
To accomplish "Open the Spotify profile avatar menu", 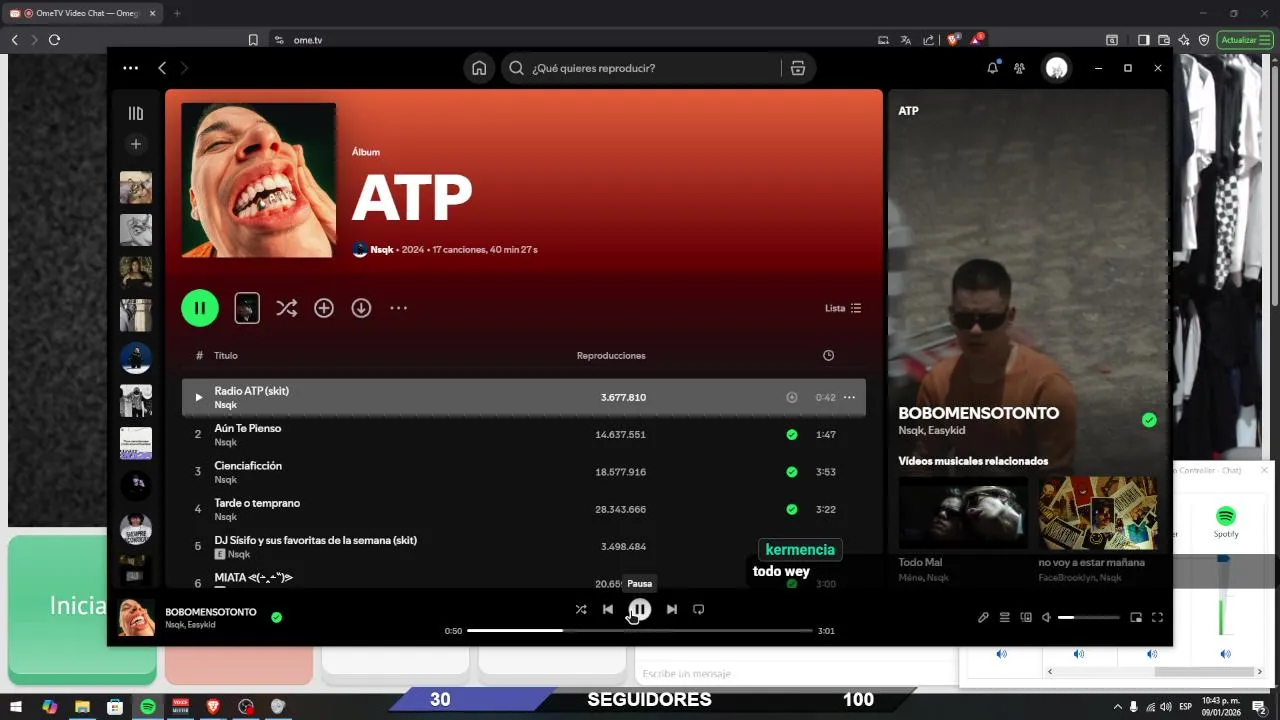I will pyautogui.click(x=1056, y=68).
